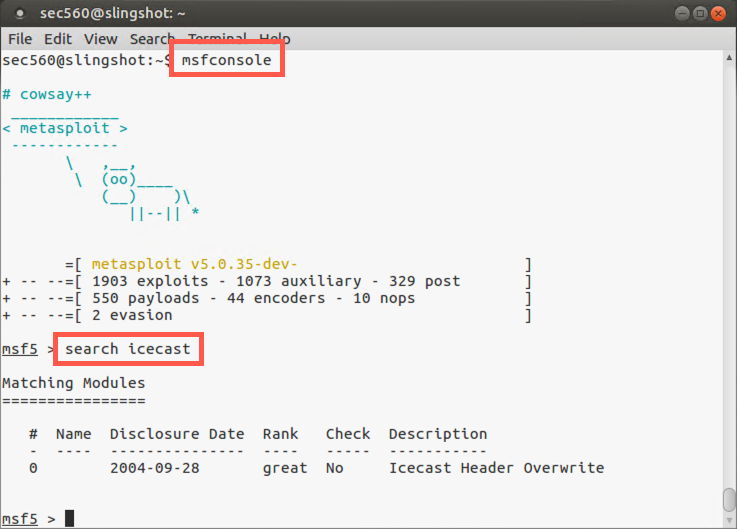Click '2 evasion' text
Viewport: 737px width, 529px height.
[132, 315]
